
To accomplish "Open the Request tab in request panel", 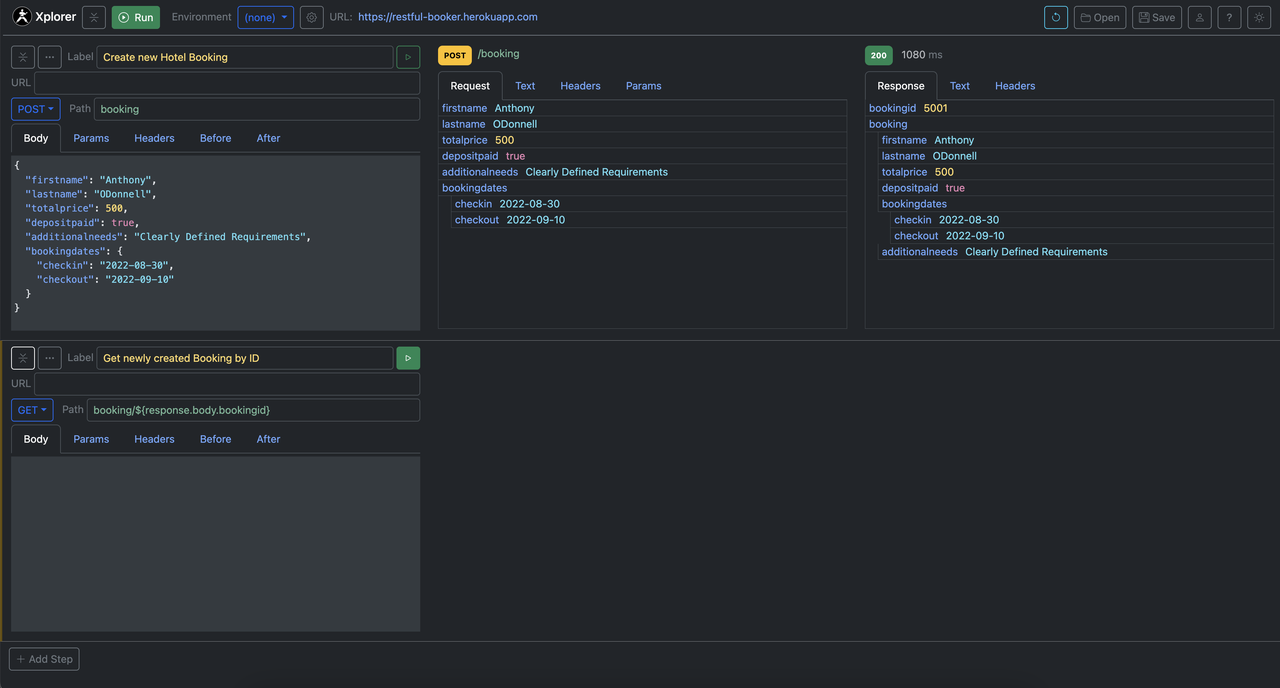I will (470, 86).
